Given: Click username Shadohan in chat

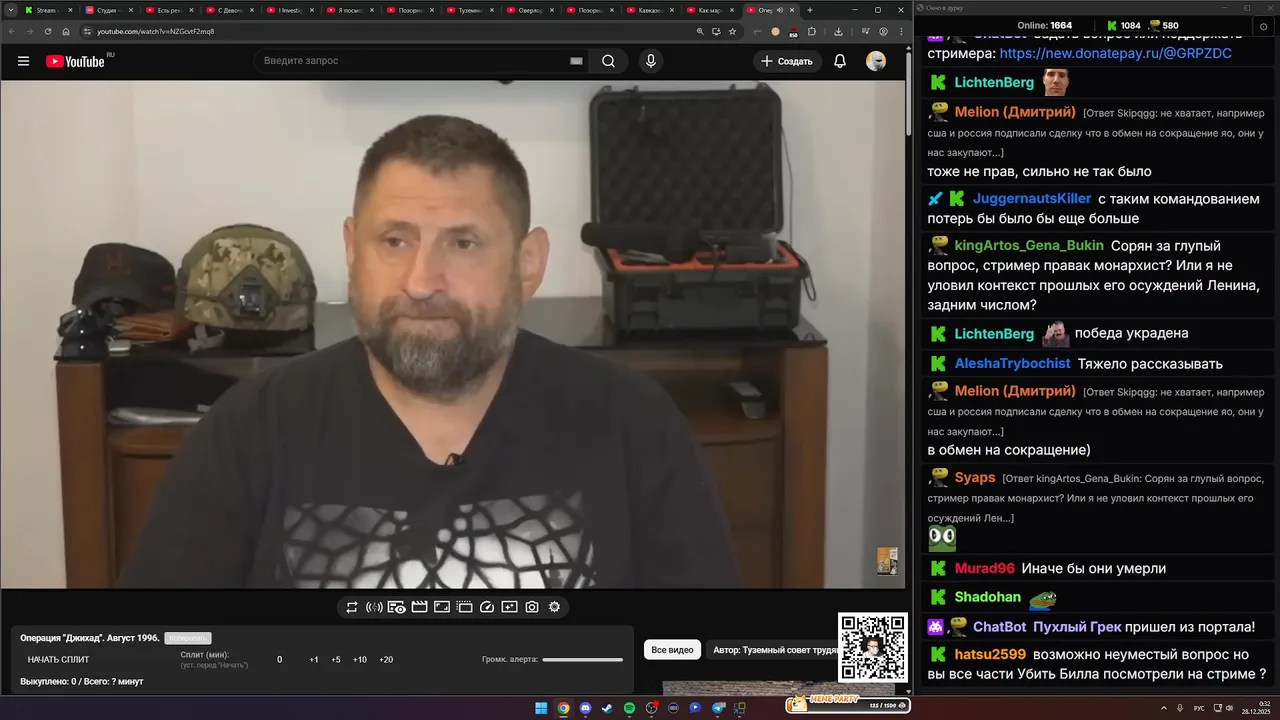Looking at the screenshot, I should (987, 598).
